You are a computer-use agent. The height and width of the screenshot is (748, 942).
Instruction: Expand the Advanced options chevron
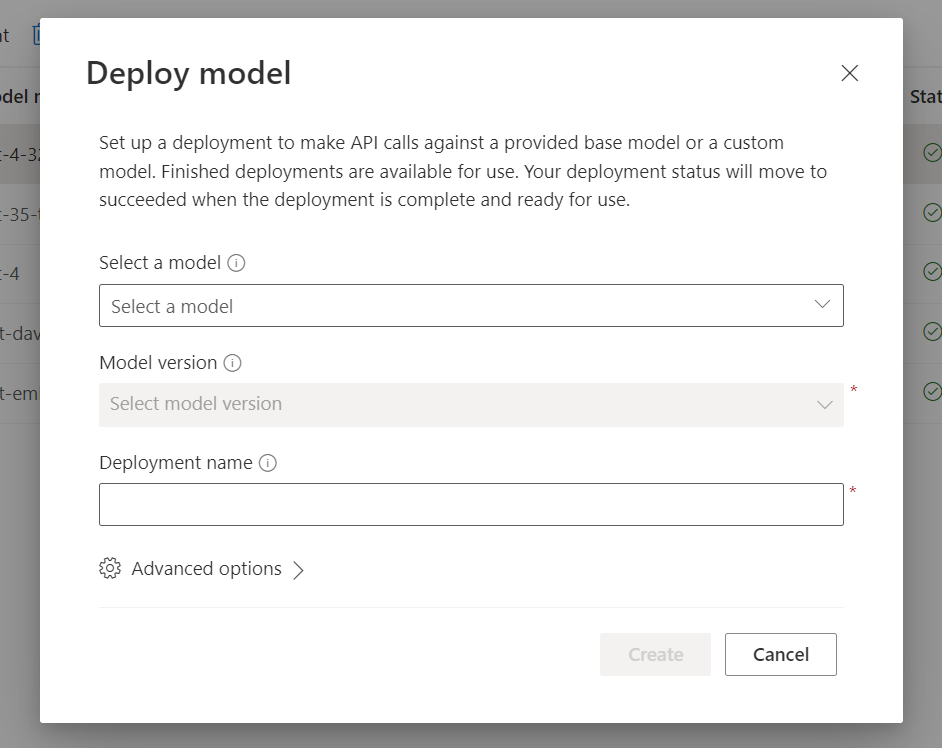[x=298, y=570]
